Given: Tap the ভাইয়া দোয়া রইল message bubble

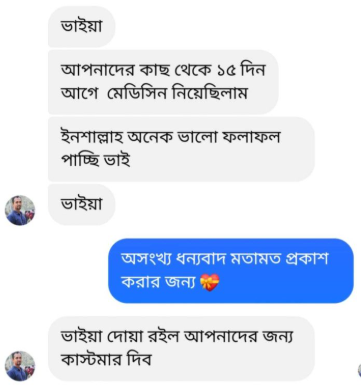Looking at the screenshot, I should (x=181, y=349).
